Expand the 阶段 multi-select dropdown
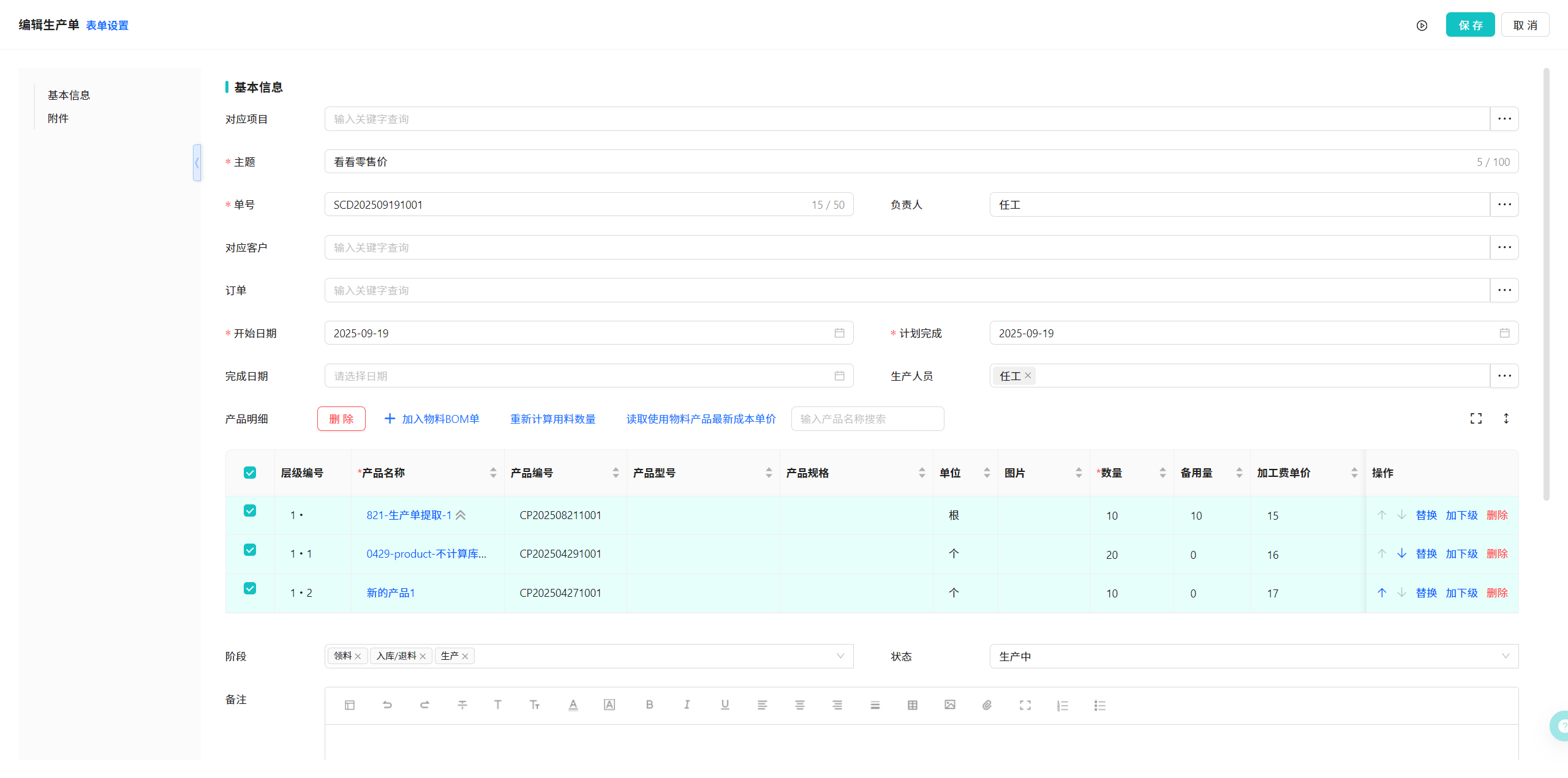Image resolution: width=1568 pixels, height=778 pixels. tap(840, 656)
